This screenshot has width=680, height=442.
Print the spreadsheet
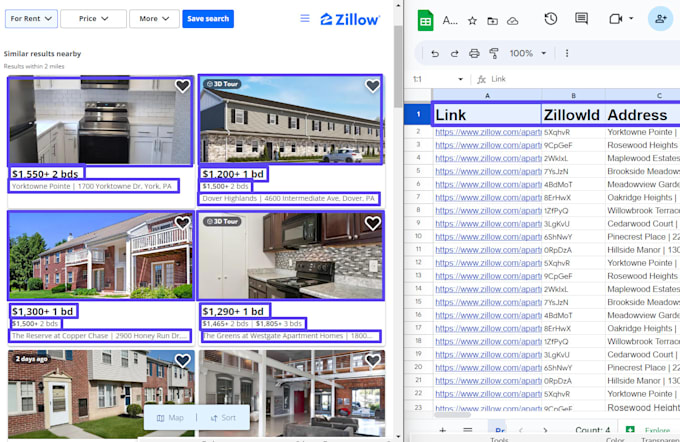[x=474, y=53]
